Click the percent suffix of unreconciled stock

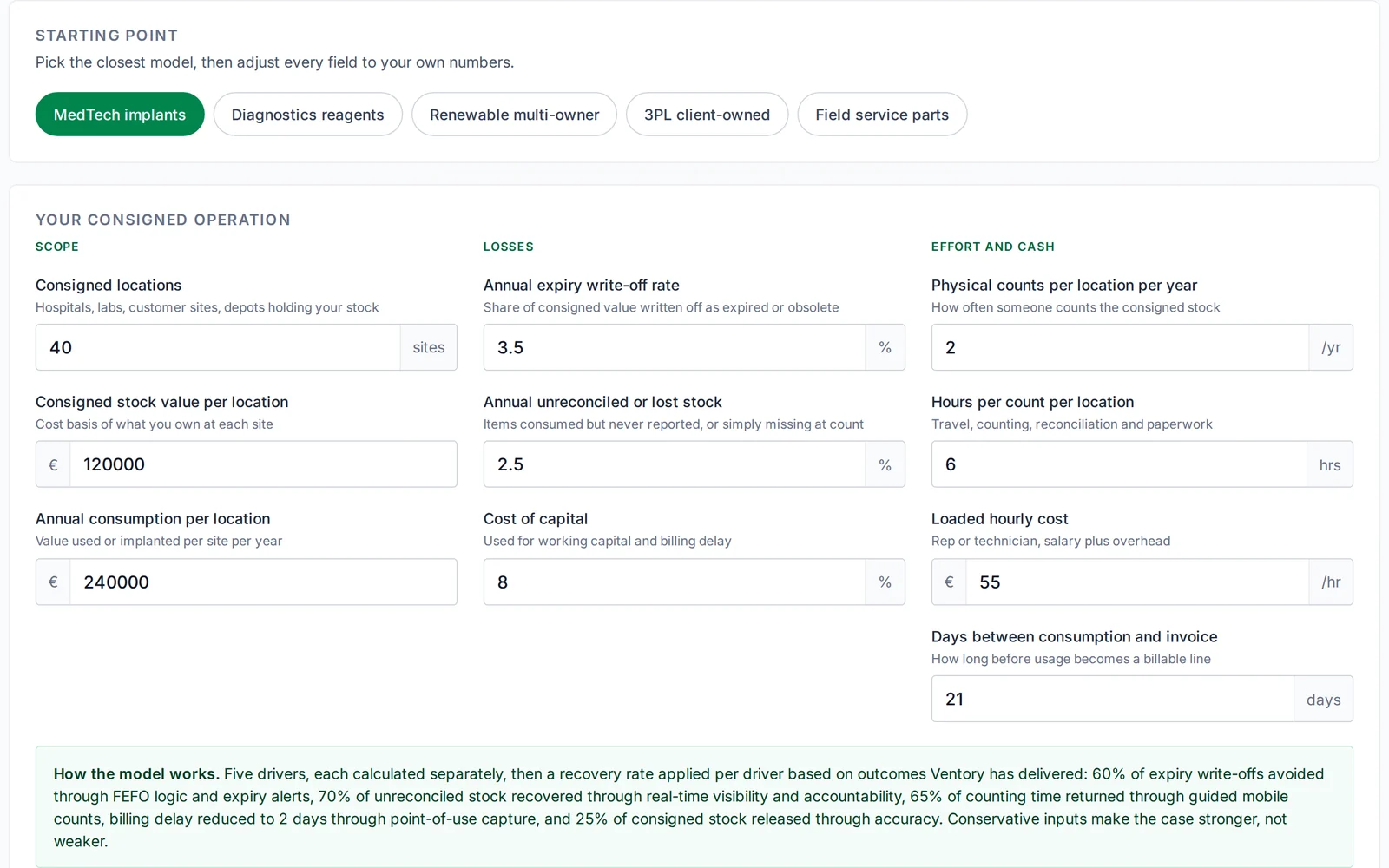(885, 464)
